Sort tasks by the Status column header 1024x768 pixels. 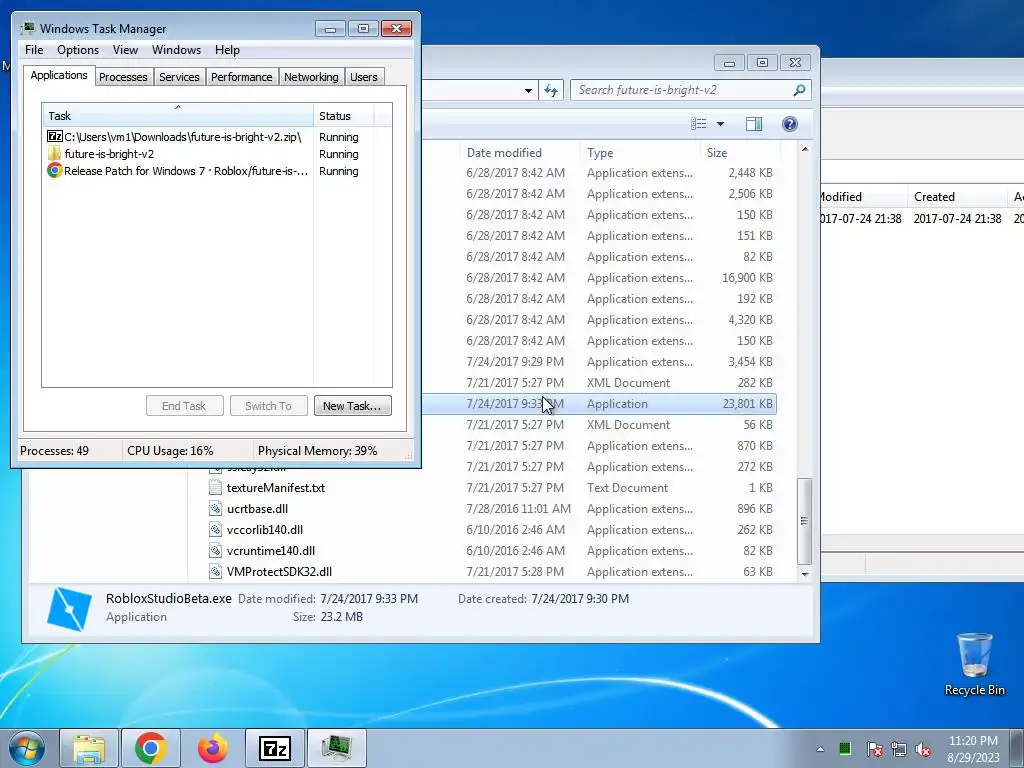tap(344, 116)
